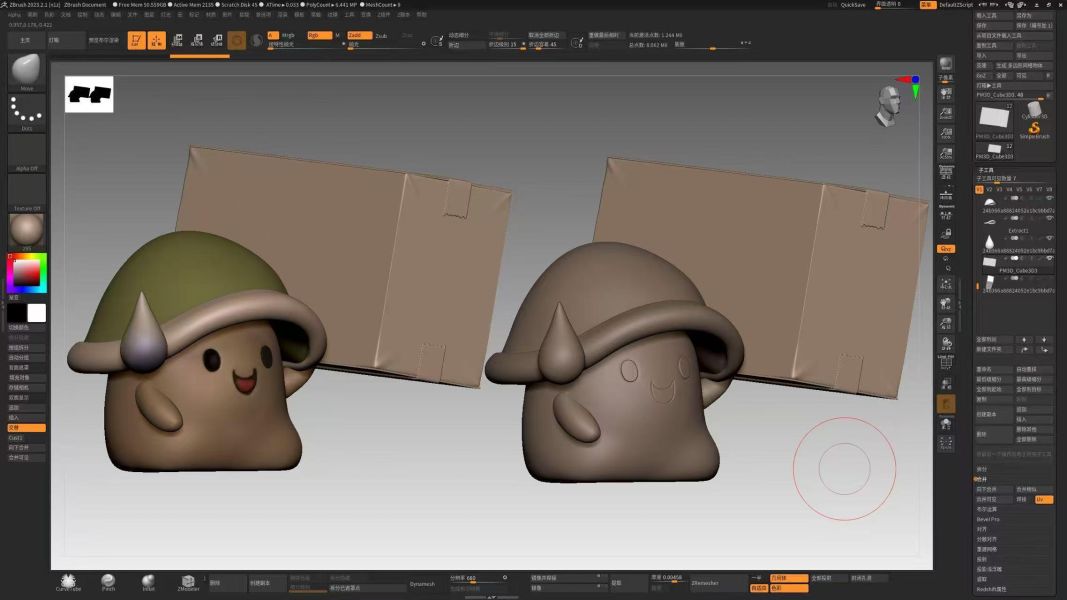Screen dimensions: 1067x600
Task: Pick a hue in the color picker square
Action: tap(27, 273)
